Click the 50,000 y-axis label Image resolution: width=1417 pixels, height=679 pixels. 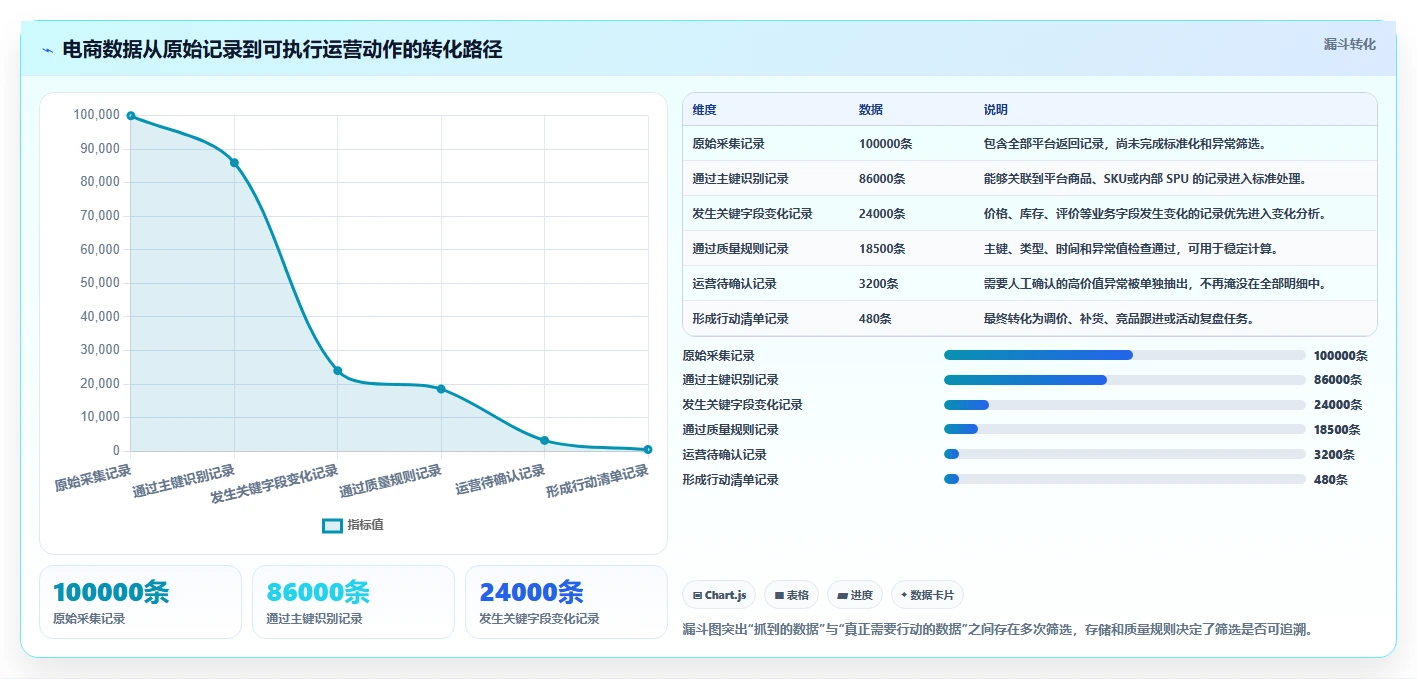tap(100, 283)
